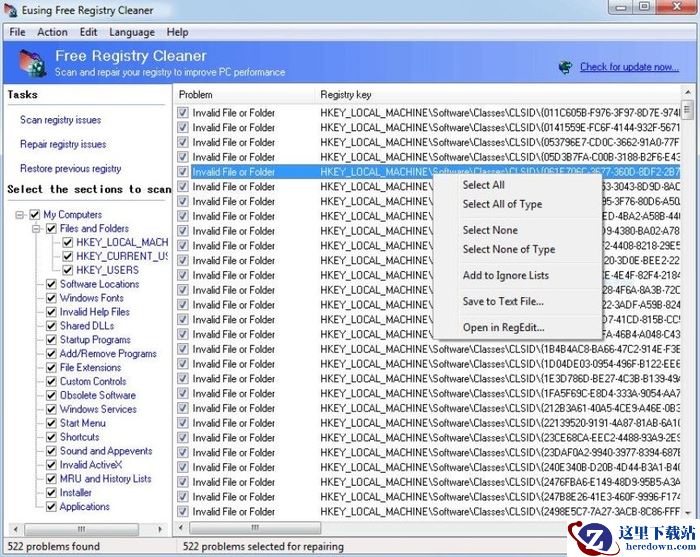Choose Open in RegEdit...
This screenshot has width=700, height=557.
pyautogui.click(x=504, y=328)
